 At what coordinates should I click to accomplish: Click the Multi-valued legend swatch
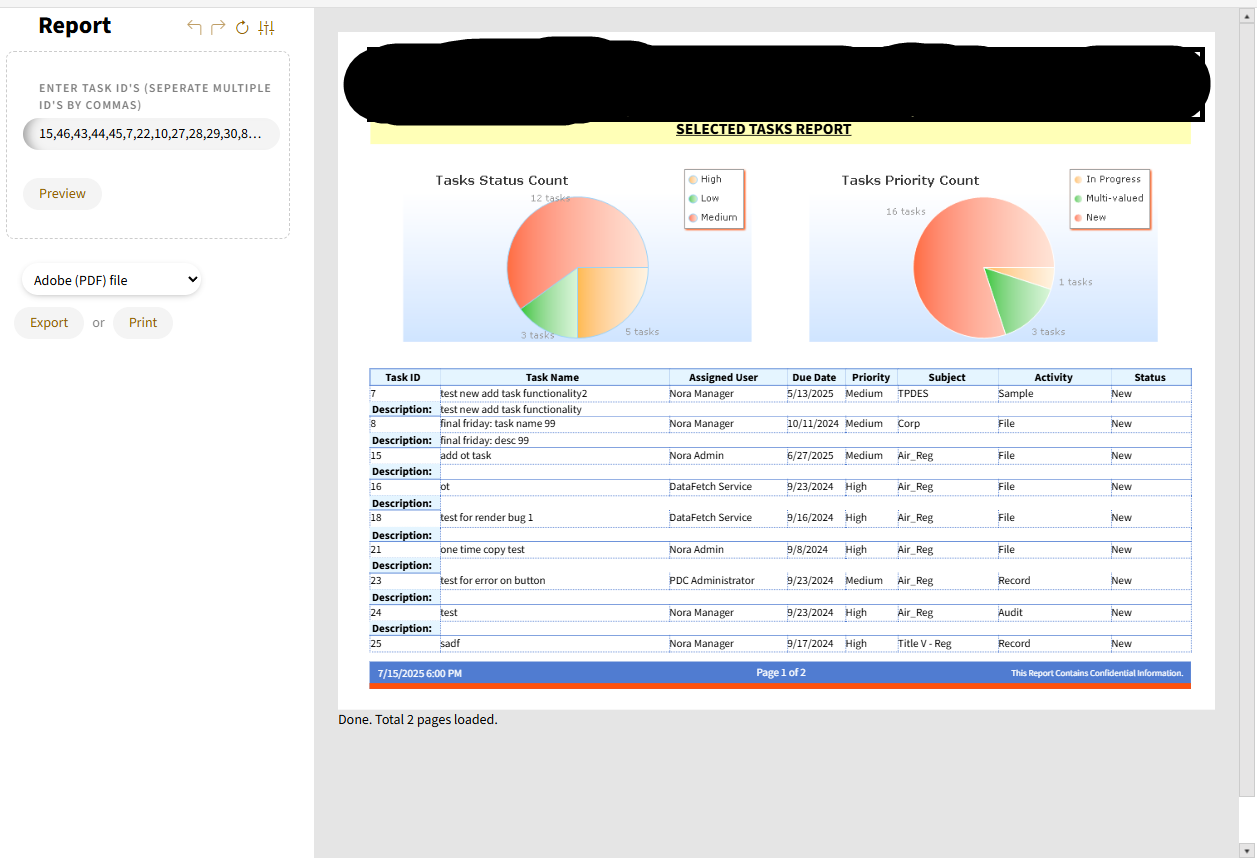click(x=1078, y=198)
